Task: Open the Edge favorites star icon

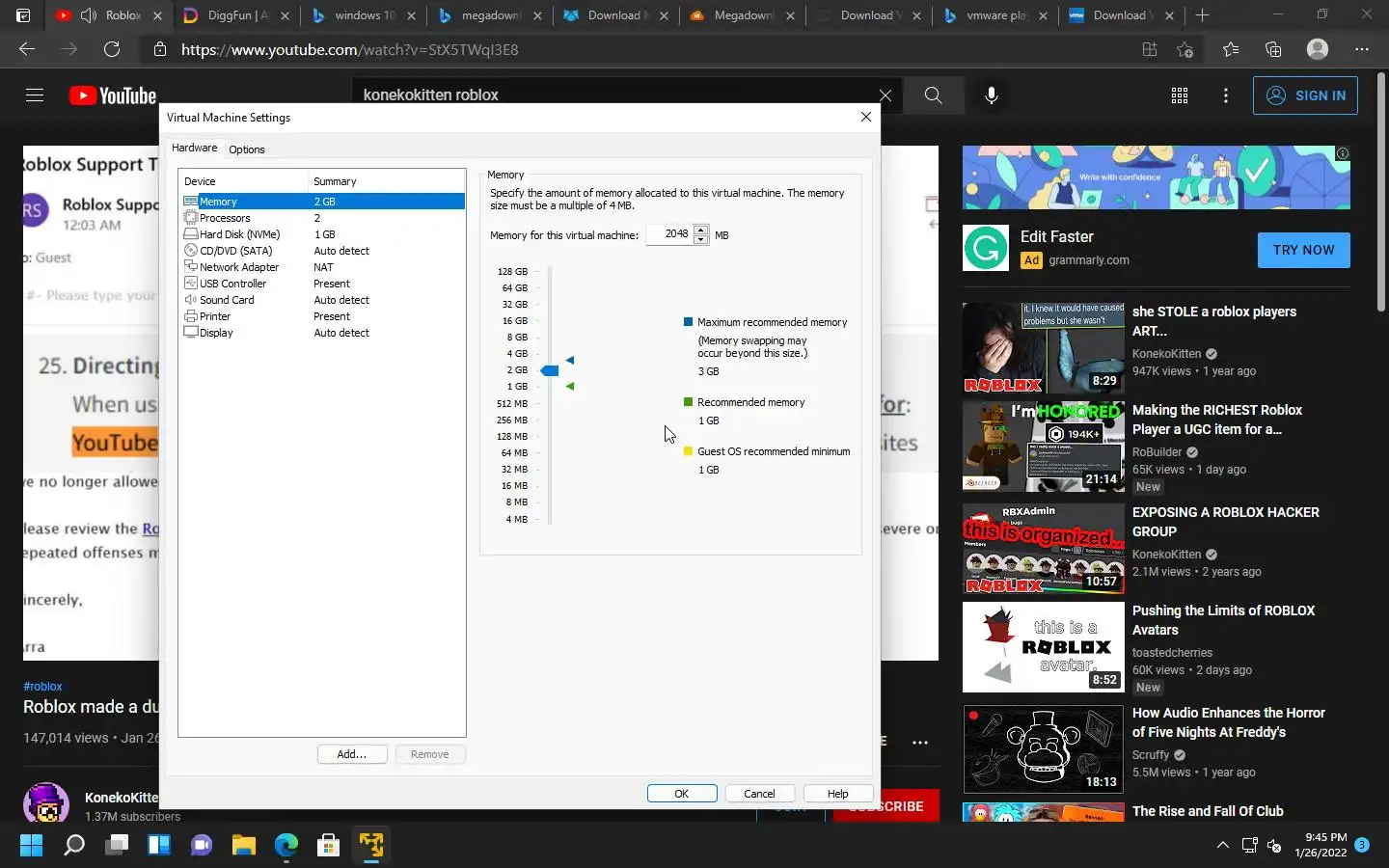Action: tap(1230, 49)
